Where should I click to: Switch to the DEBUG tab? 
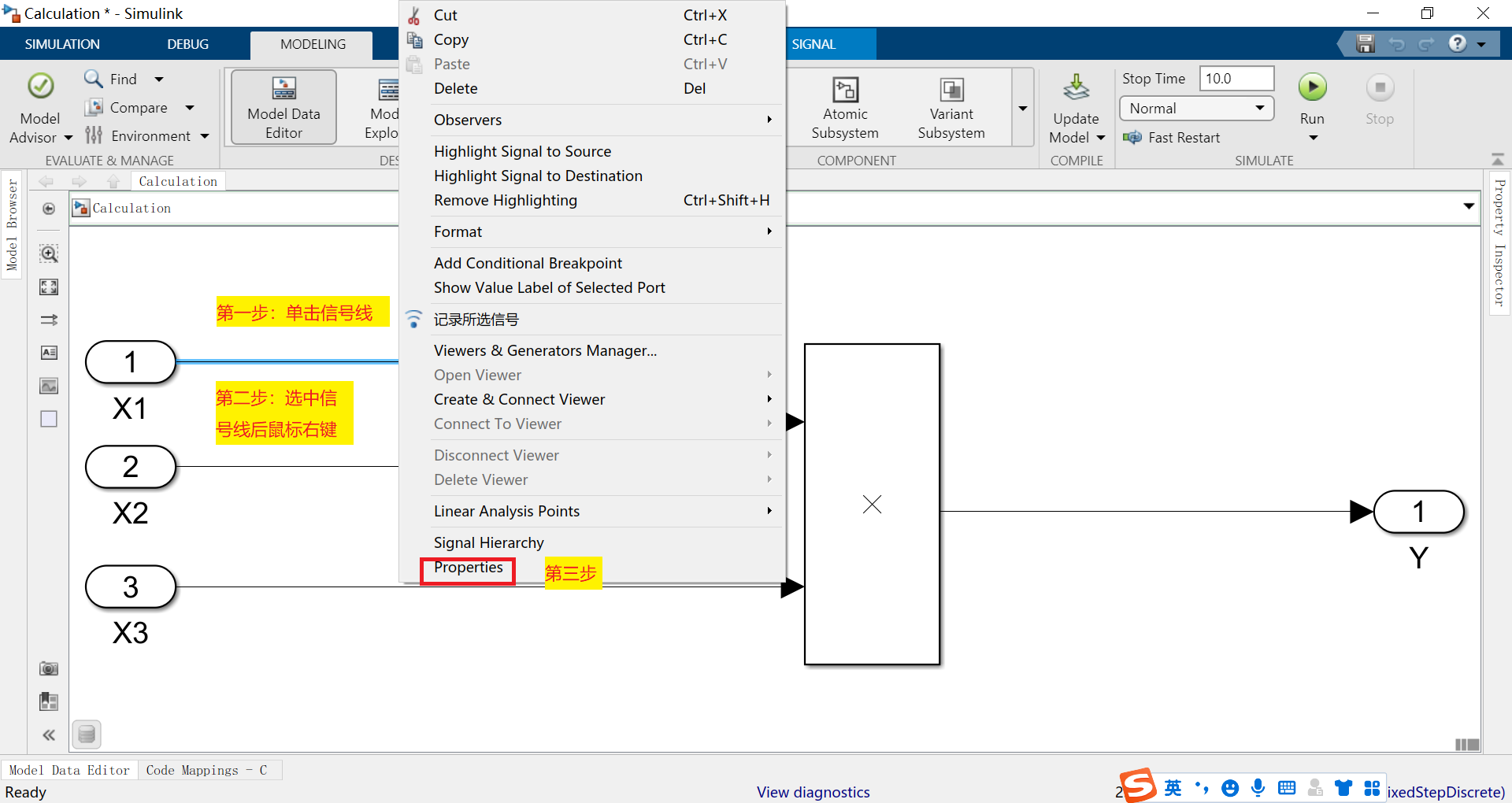click(187, 44)
